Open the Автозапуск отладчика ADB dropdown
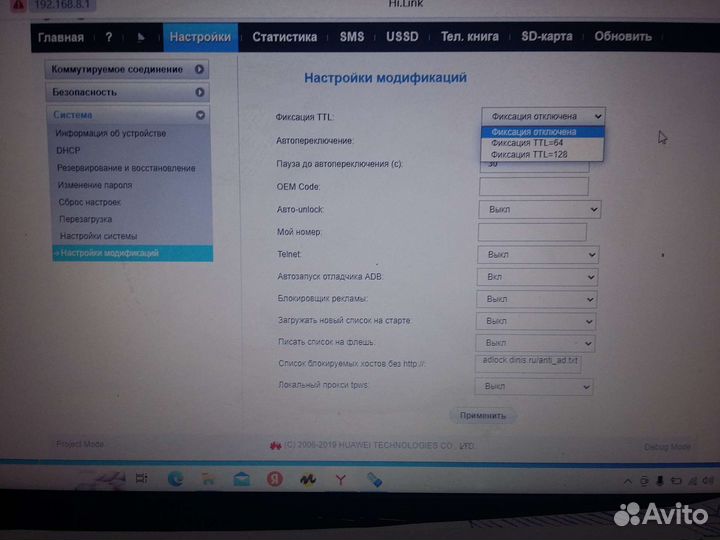 click(537, 277)
